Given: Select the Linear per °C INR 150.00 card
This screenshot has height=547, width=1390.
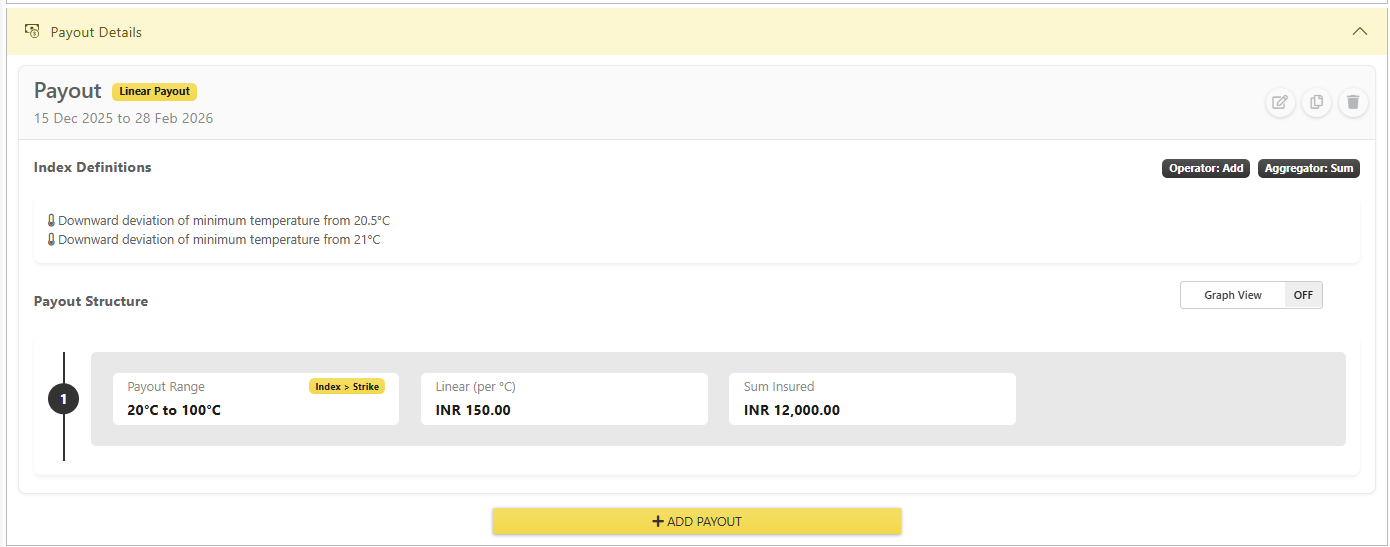Looking at the screenshot, I should coord(564,399).
